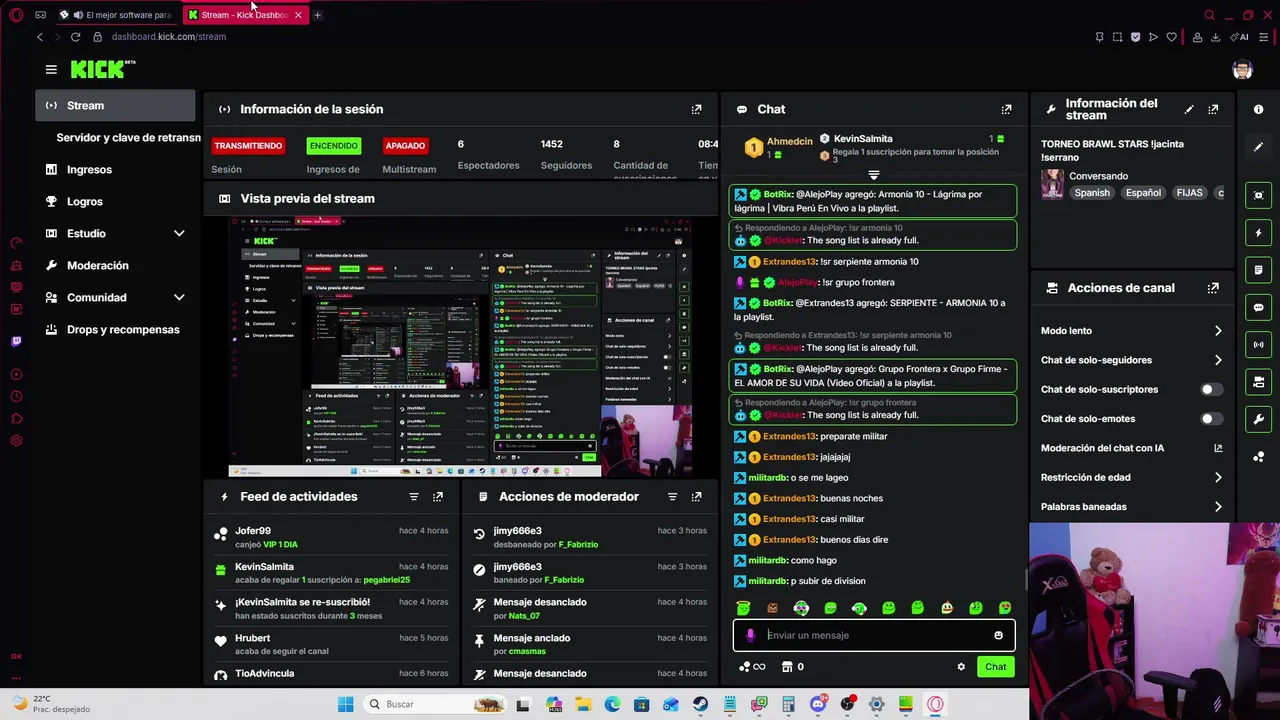The image size is (1280, 720).
Task: Click the pegabriel25 username in activity feed
Action: pos(386,580)
